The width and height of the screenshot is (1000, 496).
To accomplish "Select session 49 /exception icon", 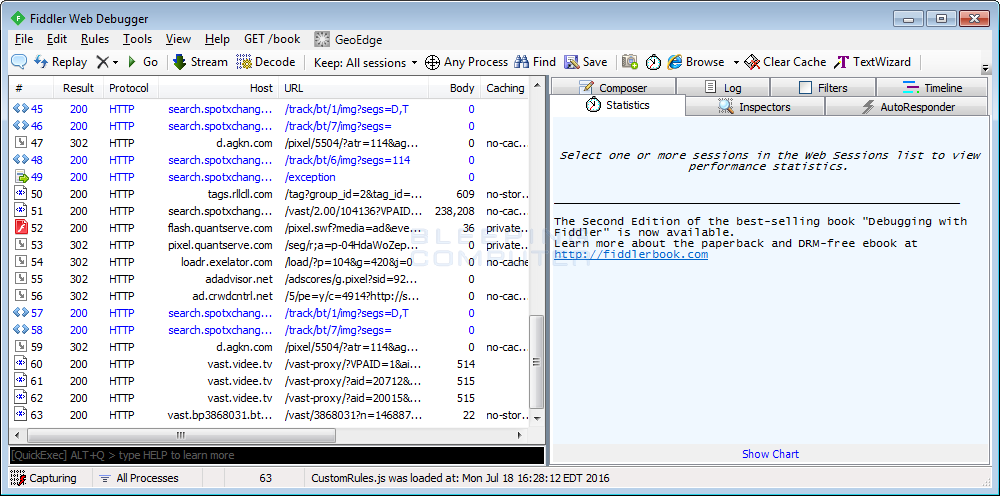I will (x=20, y=177).
